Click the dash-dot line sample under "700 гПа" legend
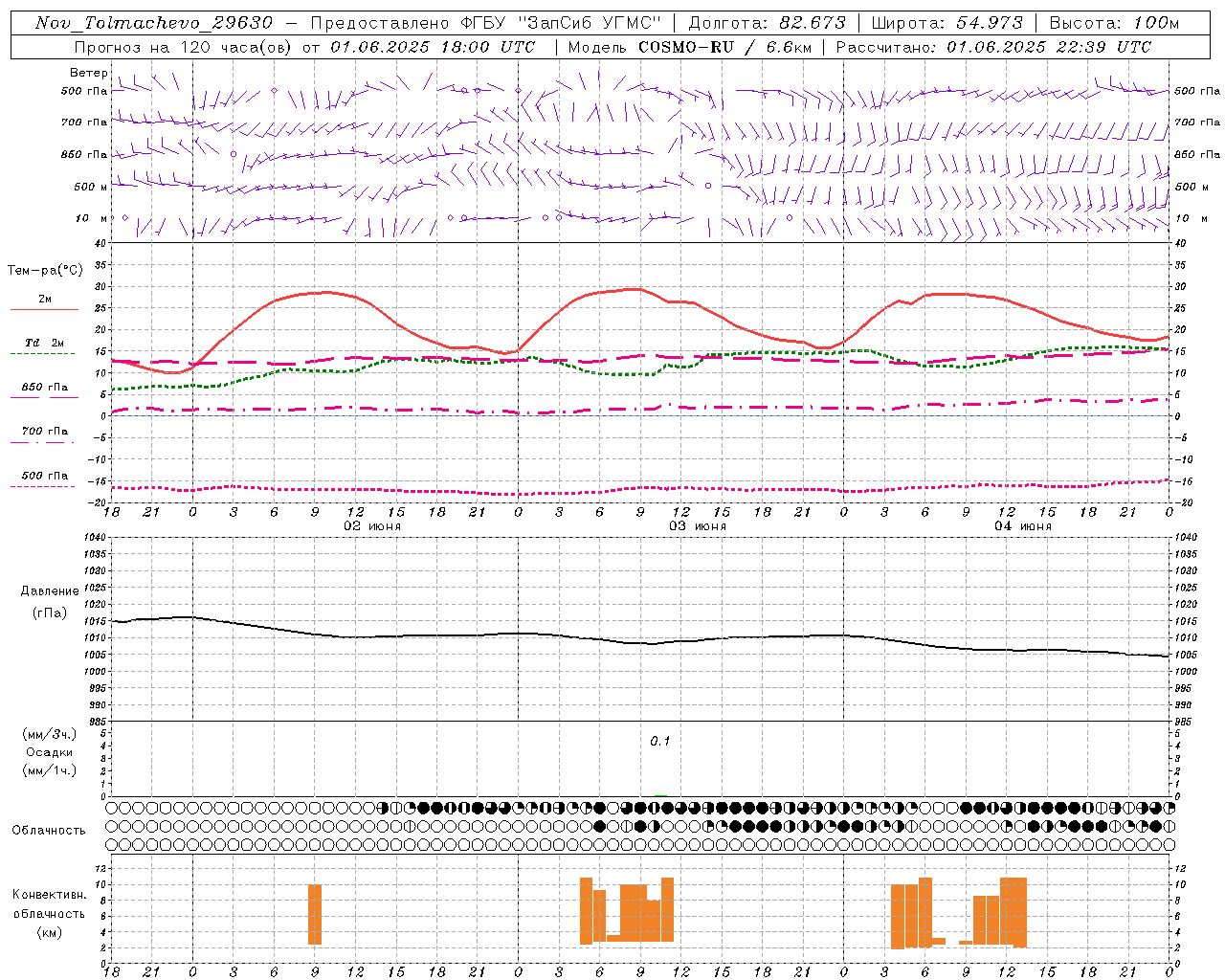Viewport: 1225px width, 980px height. tap(44, 442)
